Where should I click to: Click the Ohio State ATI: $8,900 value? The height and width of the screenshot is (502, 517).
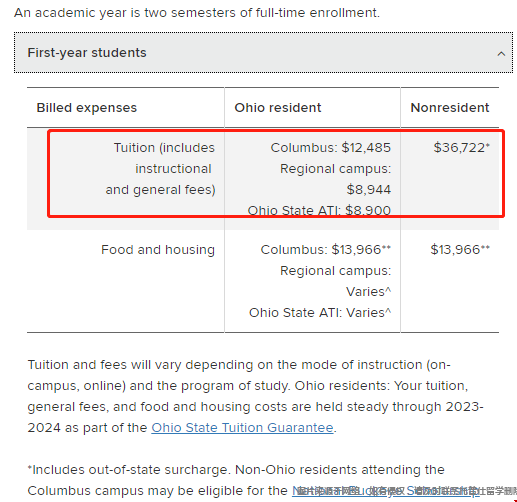(x=319, y=210)
